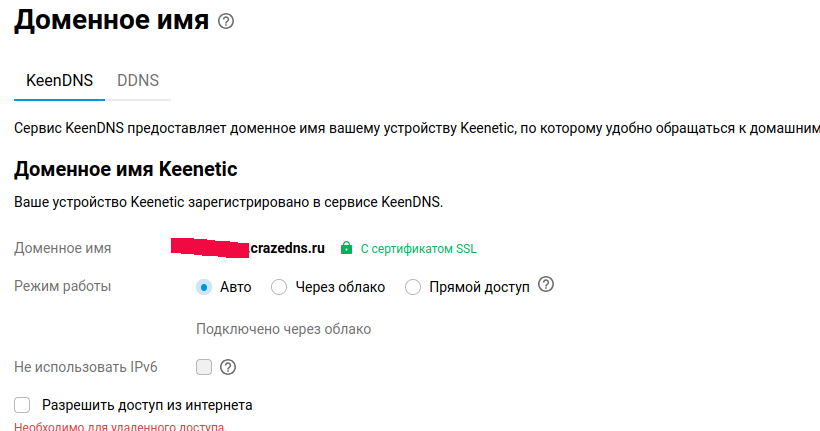Click the red Необходимо для удаленного доступа note
820x431 pixels.
120,427
